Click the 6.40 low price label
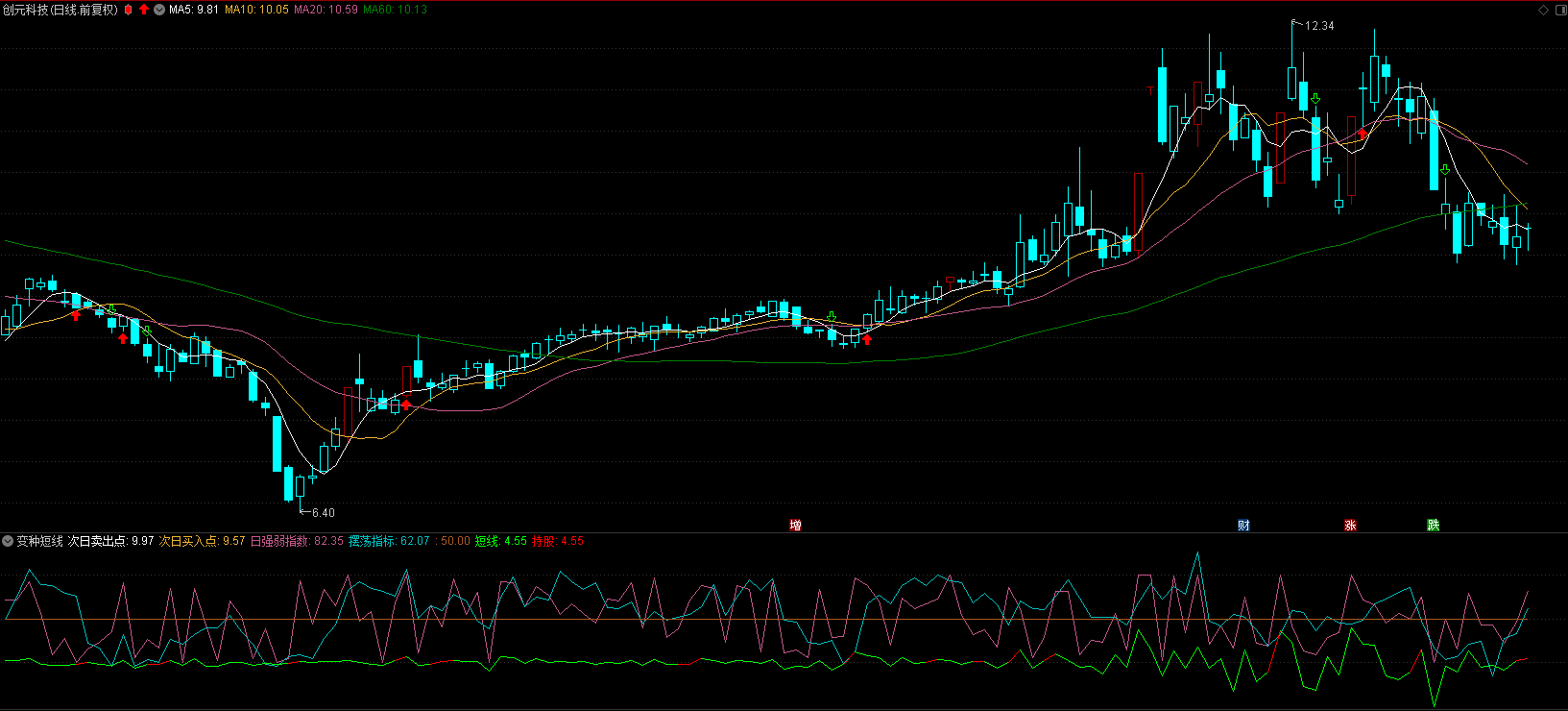This screenshot has width=1568, height=711. click(x=324, y=513)
